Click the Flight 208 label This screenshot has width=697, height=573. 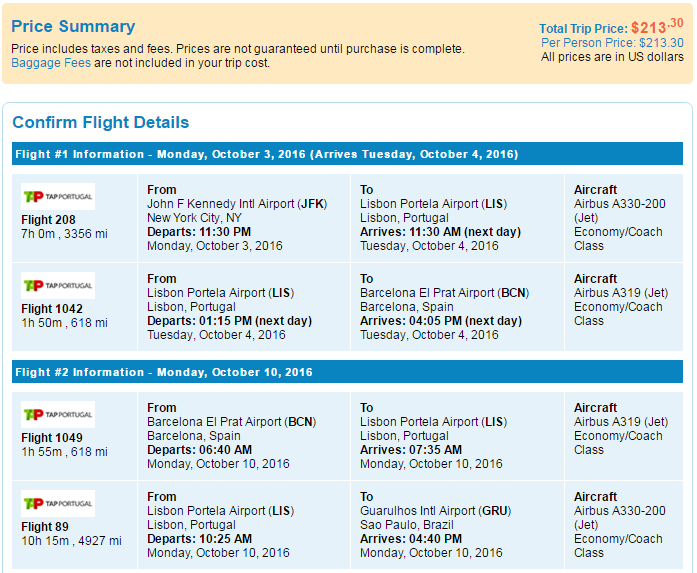[x=48, y=220]
